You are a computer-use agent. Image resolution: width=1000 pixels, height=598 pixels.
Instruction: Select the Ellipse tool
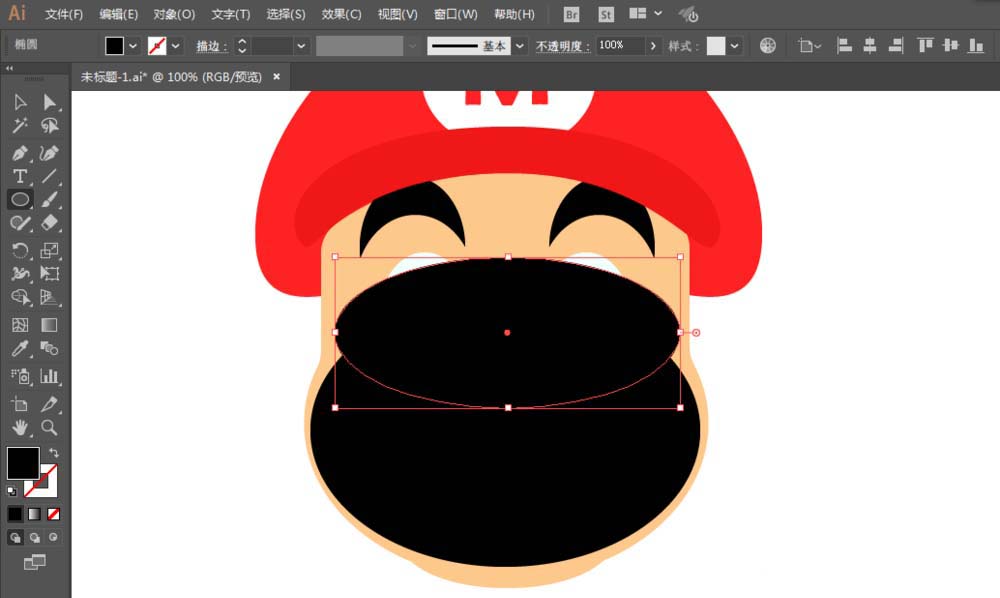coord(20,200)
